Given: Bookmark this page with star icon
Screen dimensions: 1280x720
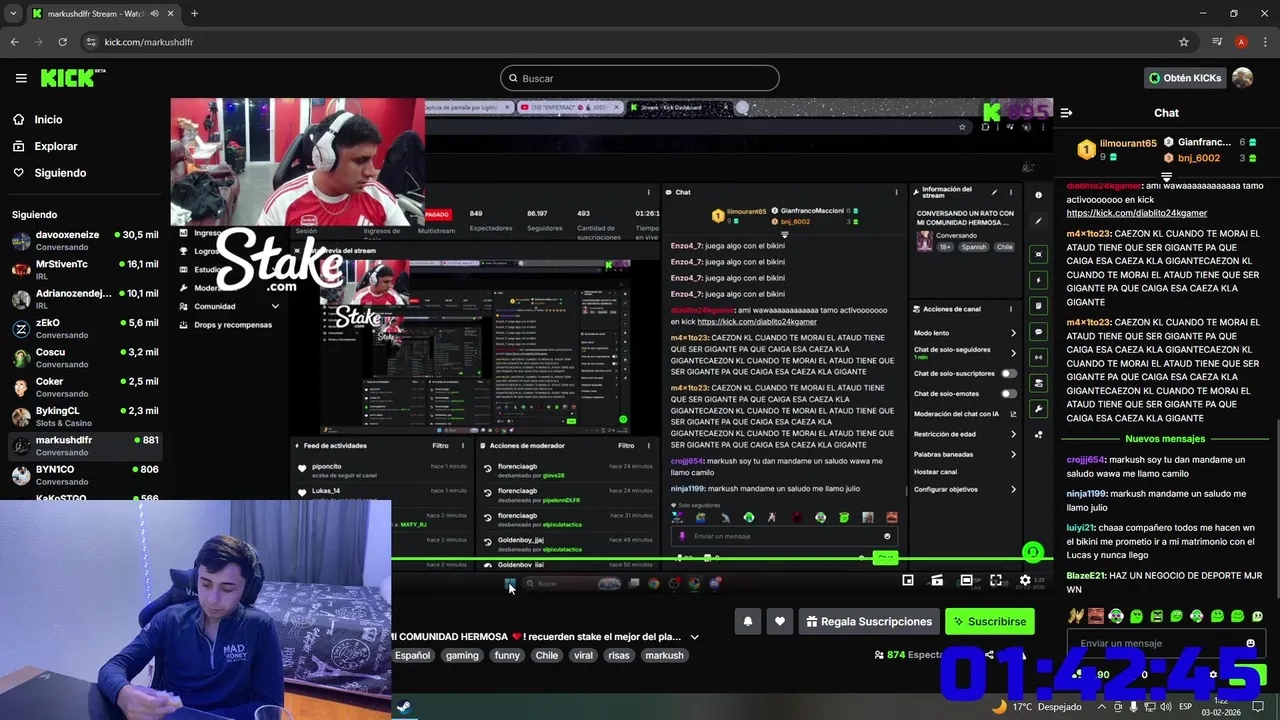Looking at the screenshot, I should 1184,42.
